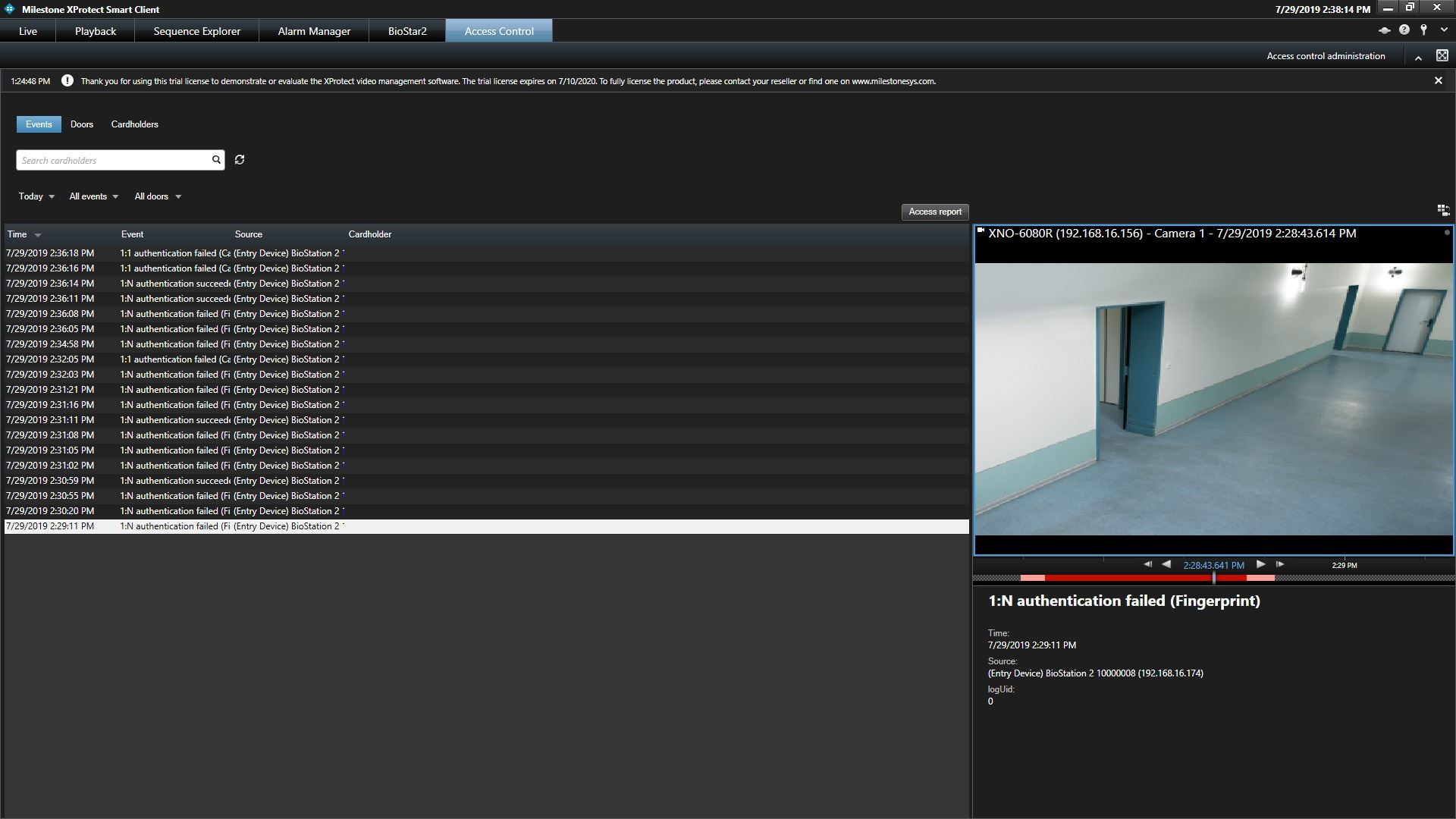Switch to the Live tab
This screenshot has height=819, width=1456.
point(28,31)
